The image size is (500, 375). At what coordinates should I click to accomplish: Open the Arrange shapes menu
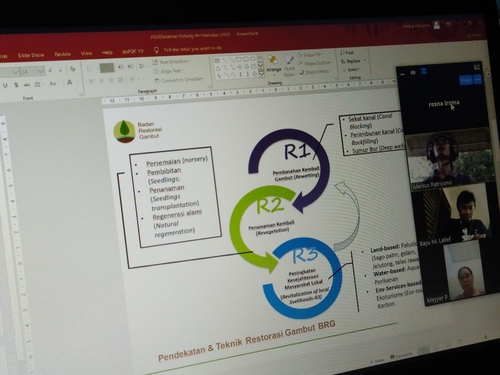coord(273,64)
